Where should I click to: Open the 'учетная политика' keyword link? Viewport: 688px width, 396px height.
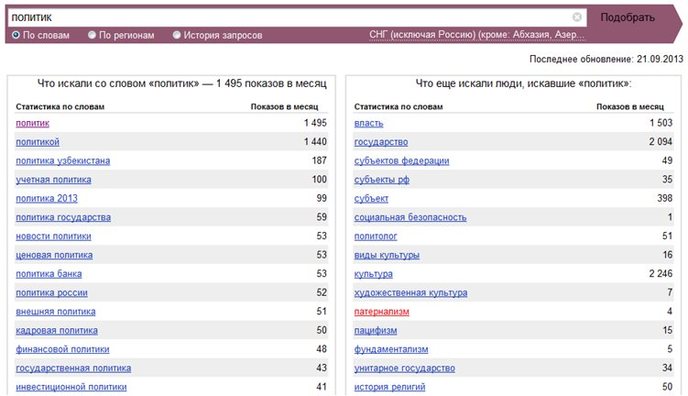[x=54, y=180]
